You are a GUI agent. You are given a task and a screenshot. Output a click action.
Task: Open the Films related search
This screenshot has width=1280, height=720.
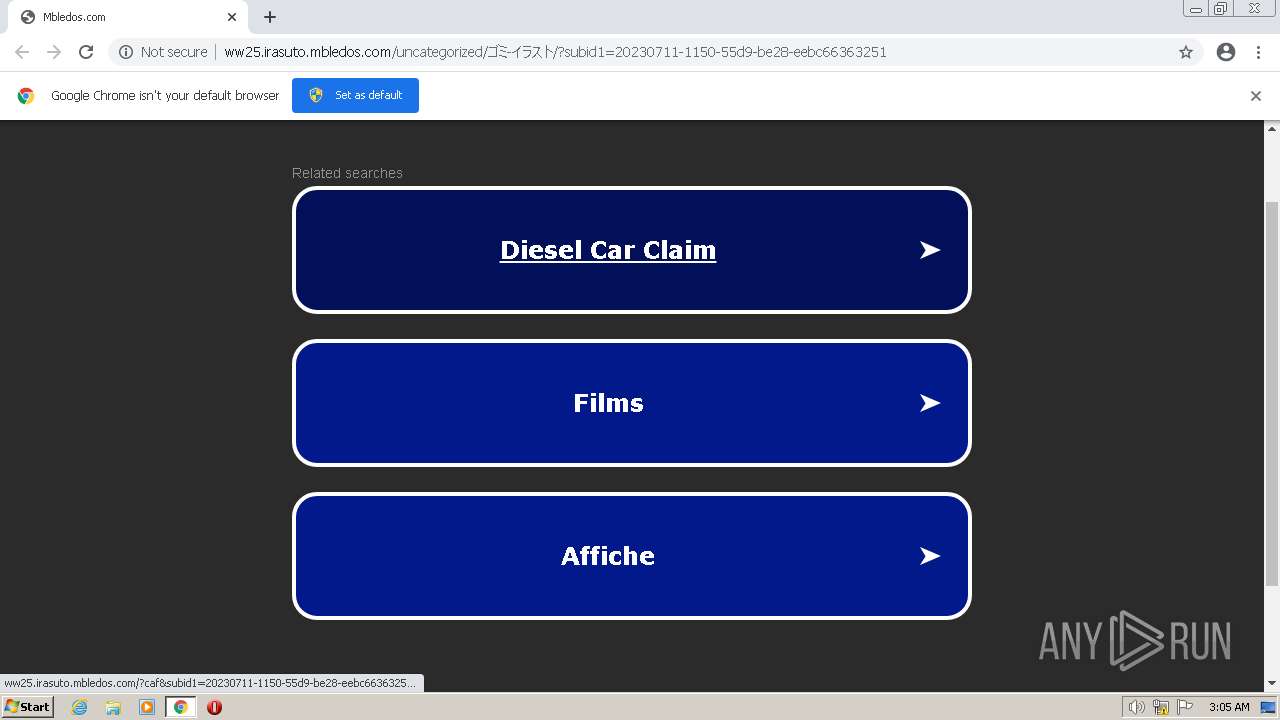pos(608,403)
